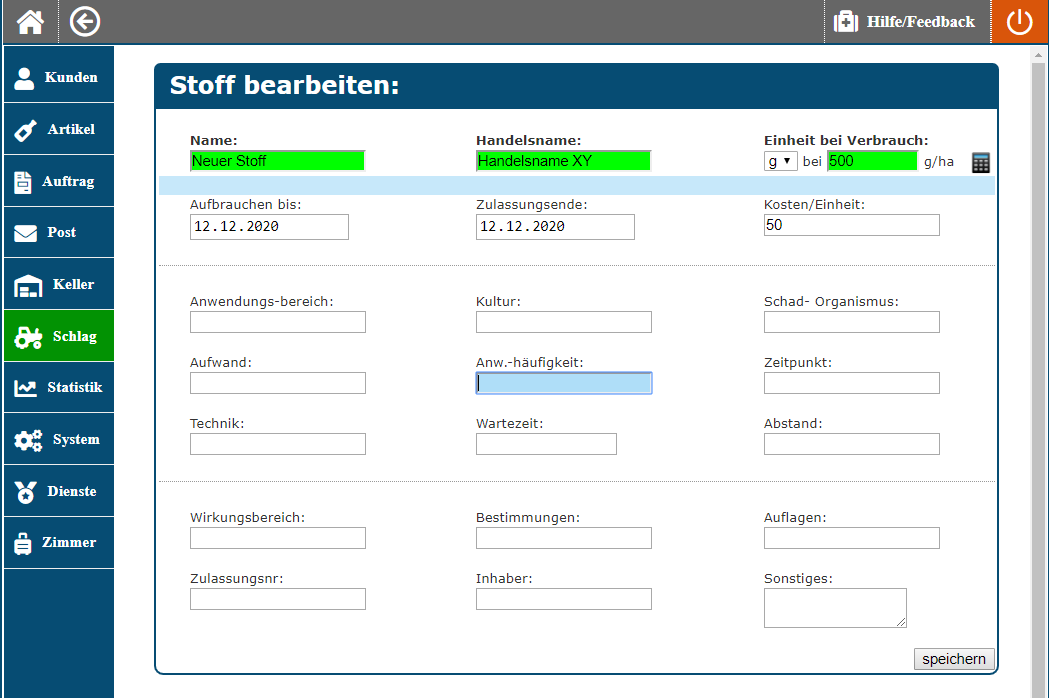Click the home icon in top bar
1049x698 pixels.
(30, 21)
